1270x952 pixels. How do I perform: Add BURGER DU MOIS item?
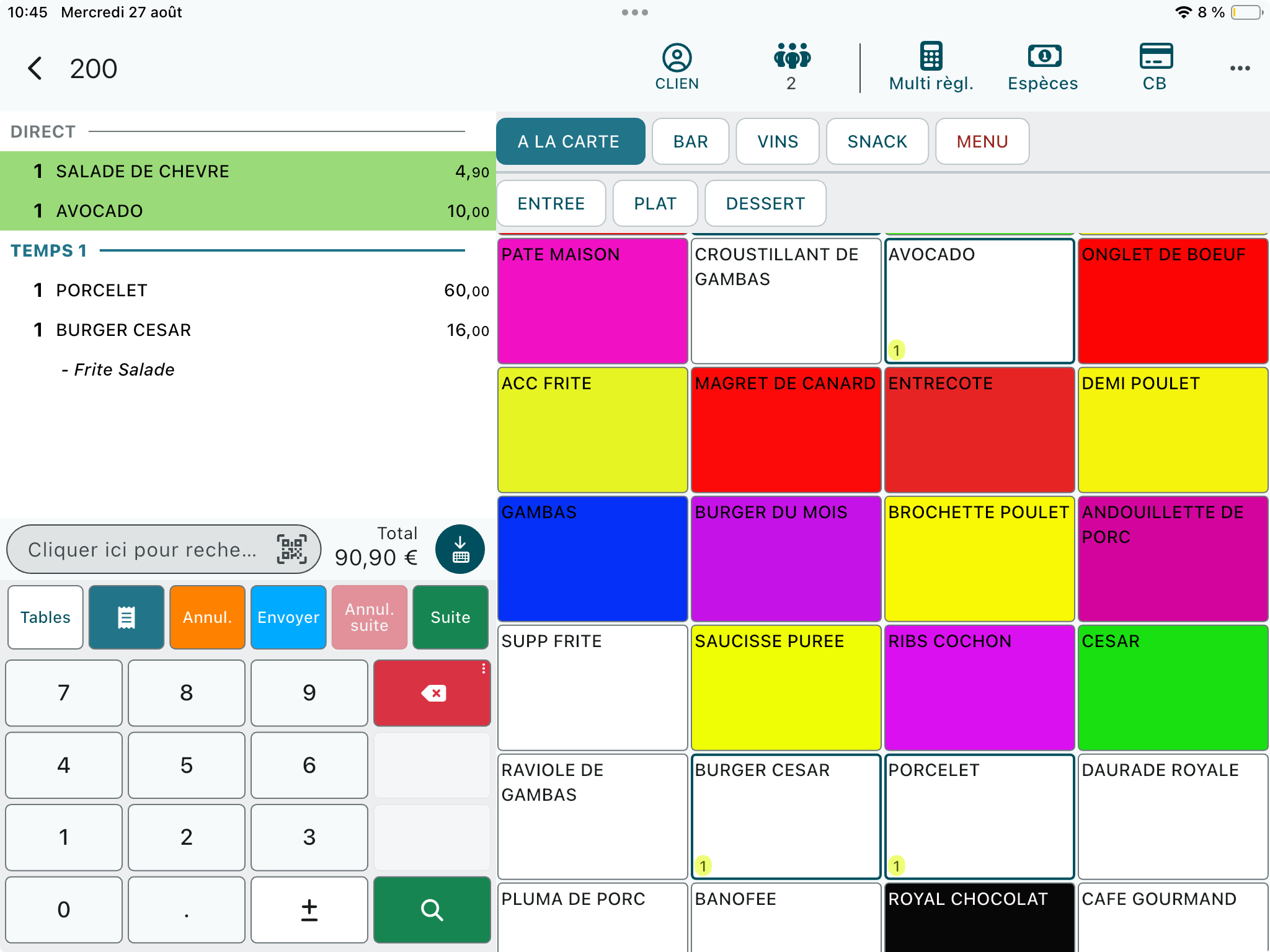click(786, 559)
